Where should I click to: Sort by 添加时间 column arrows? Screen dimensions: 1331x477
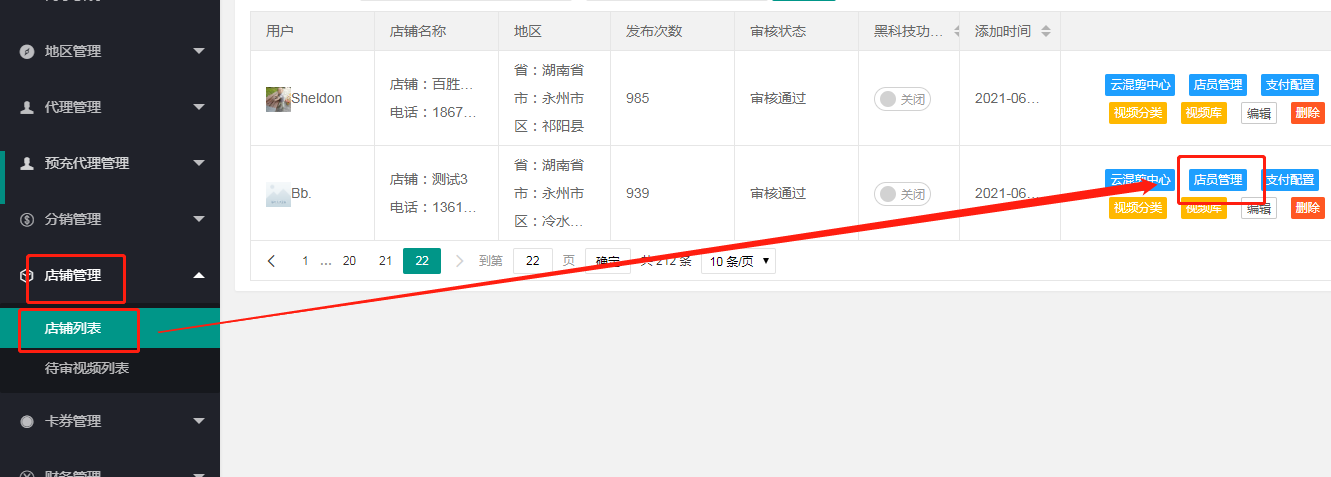coord(1046,31)
